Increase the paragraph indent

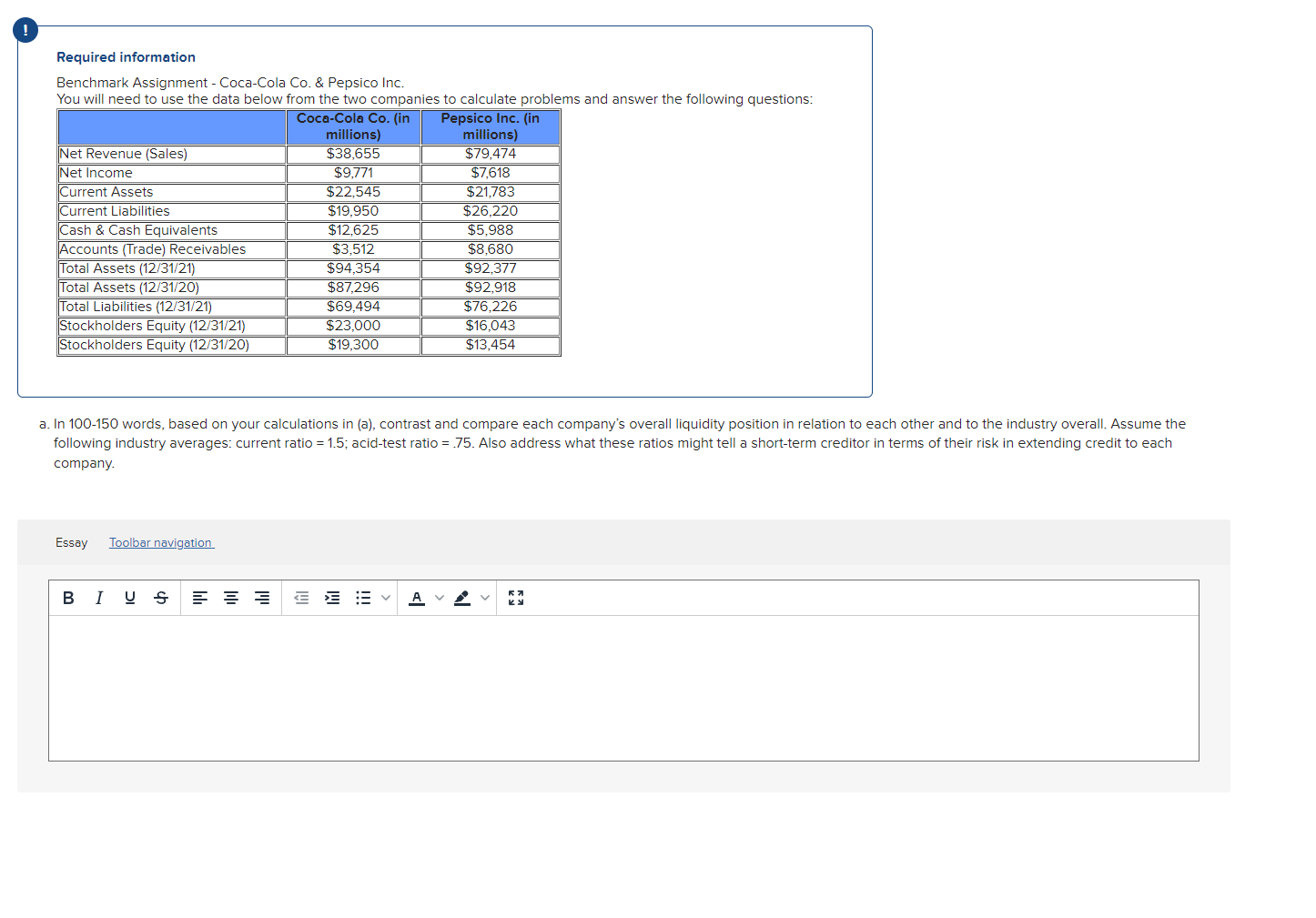pyautogui.click(x=332, y=598)
